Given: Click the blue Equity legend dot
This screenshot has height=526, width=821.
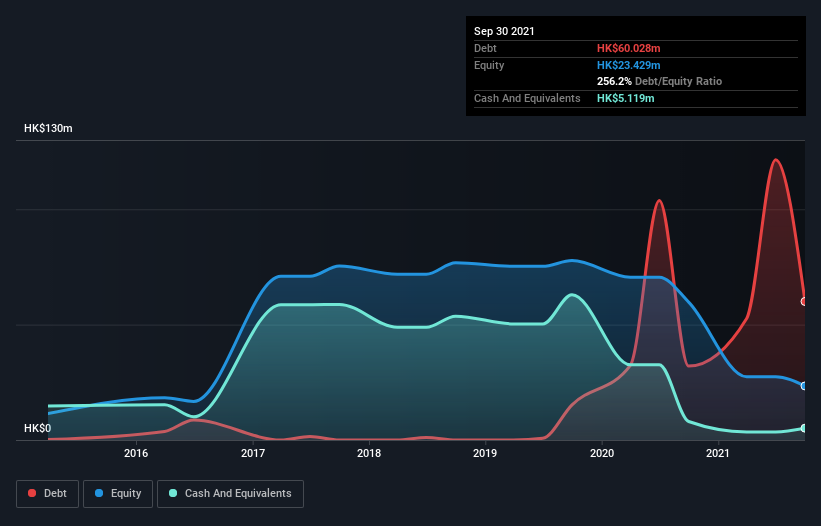Looking at the screenshot, I should click(x=99, y=493).
